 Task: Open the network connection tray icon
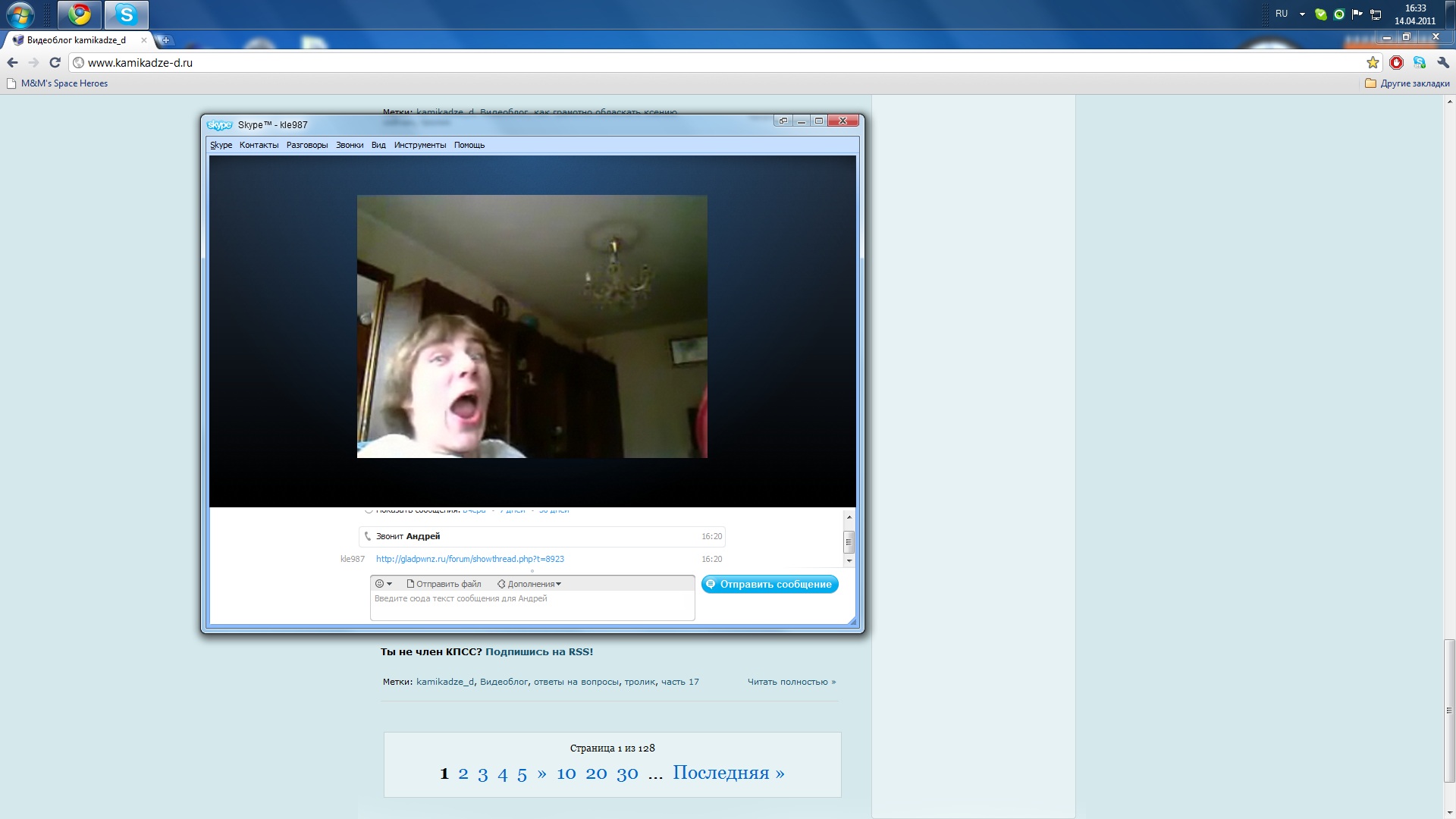1376,14
